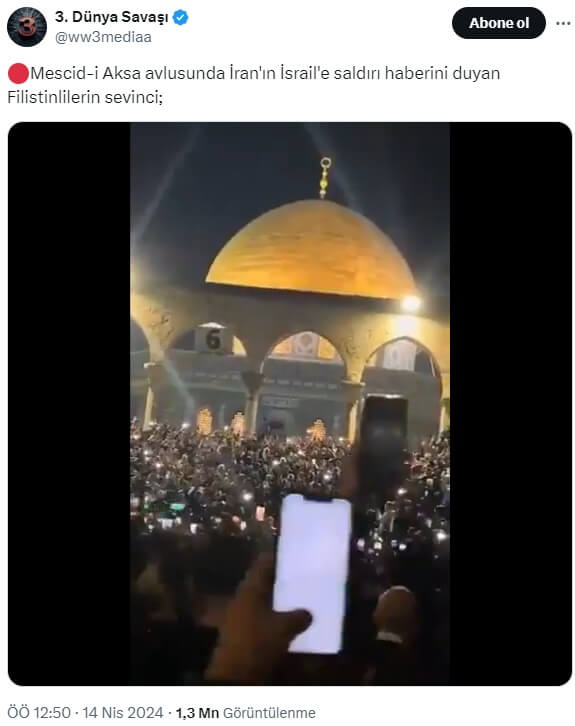575x726 pixels.
Task: Click the crescent finial atop the dome
Action: coord(325,177)
